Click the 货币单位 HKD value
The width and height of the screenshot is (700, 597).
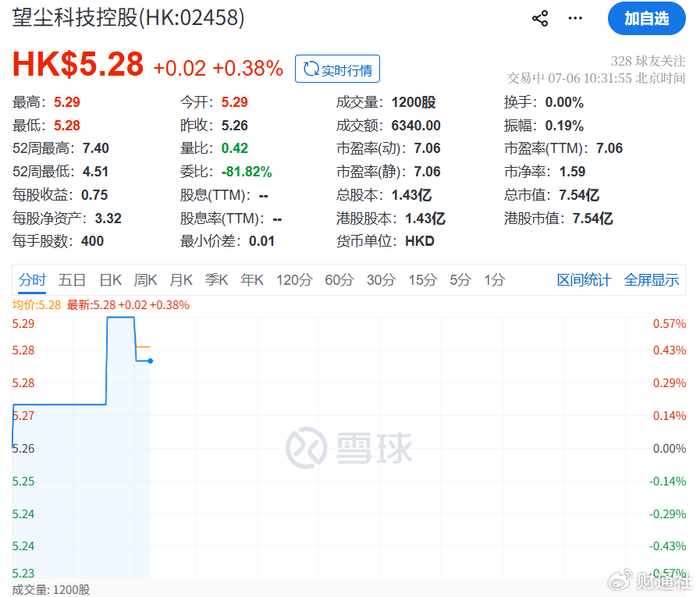(420, 241)
